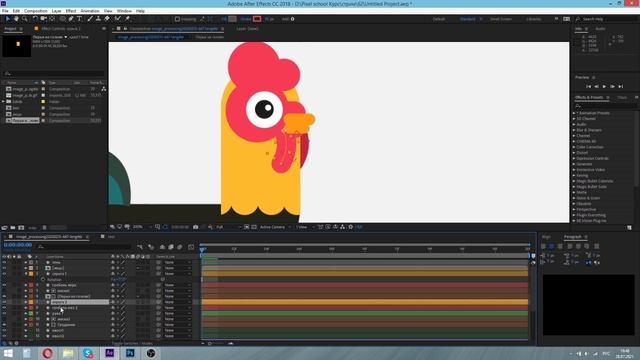Step to previous frame in Preview panel
Screen dimensions: 640x360
click(596, 87)
